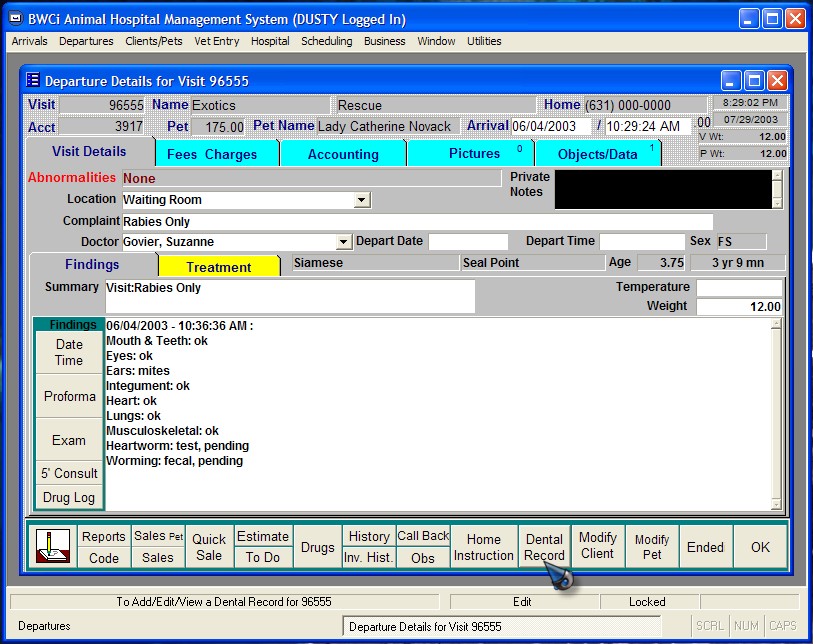The height and width of the screenshot is (644, 813).
Task: Click the BWCi application title bar icon
Action: (x=16, y=19)
